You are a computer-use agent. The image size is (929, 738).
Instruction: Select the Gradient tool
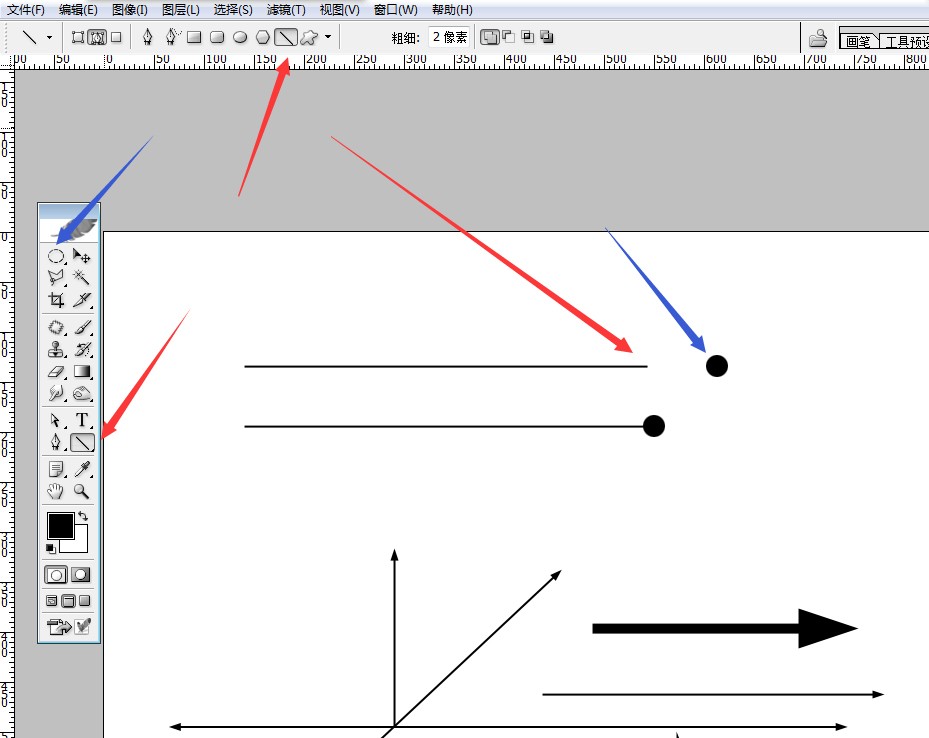[82, 372]
